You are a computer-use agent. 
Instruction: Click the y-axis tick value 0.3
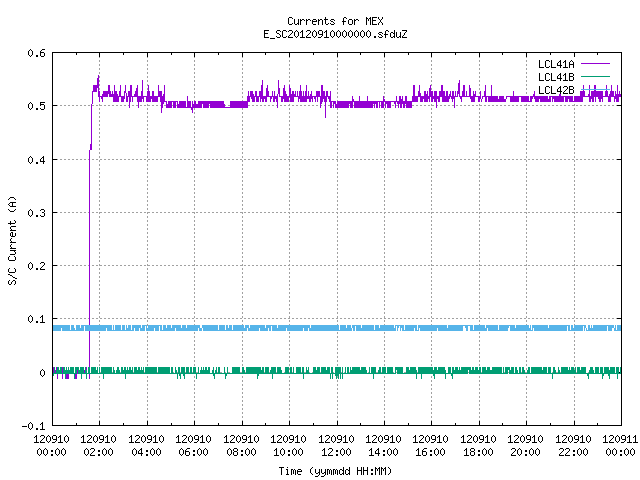pos(36,213)
